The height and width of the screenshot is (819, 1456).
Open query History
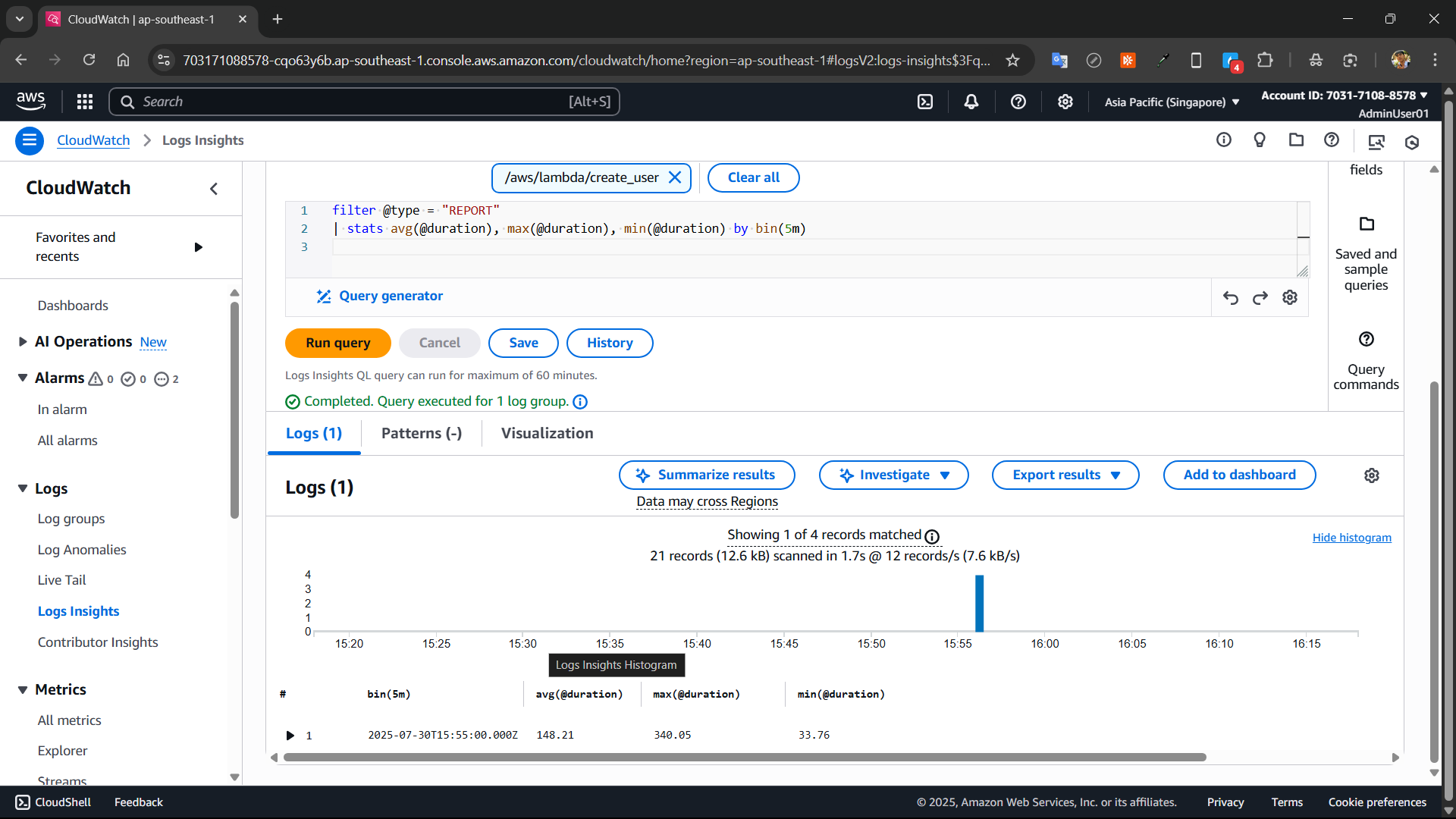[610, 343]
